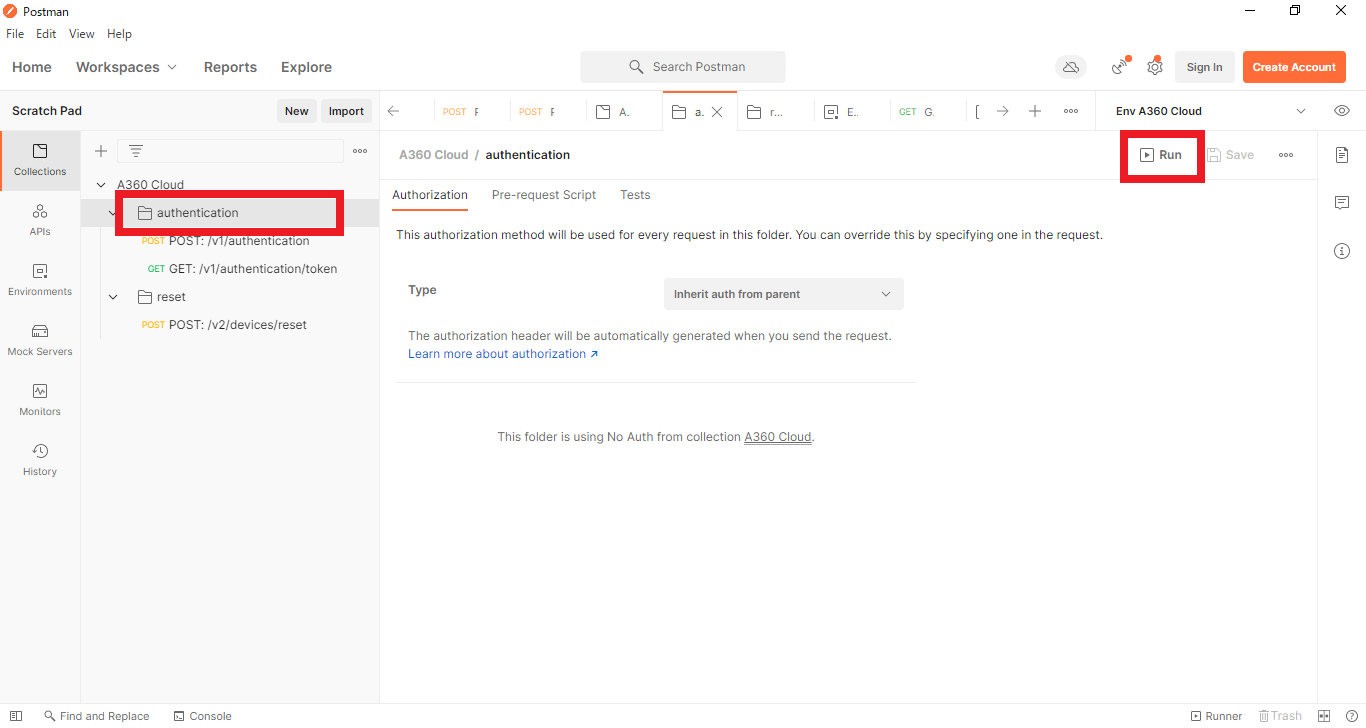Click the forward arrow in tab bar
The image size is (1366, 728).
[x=1002, y=111]
